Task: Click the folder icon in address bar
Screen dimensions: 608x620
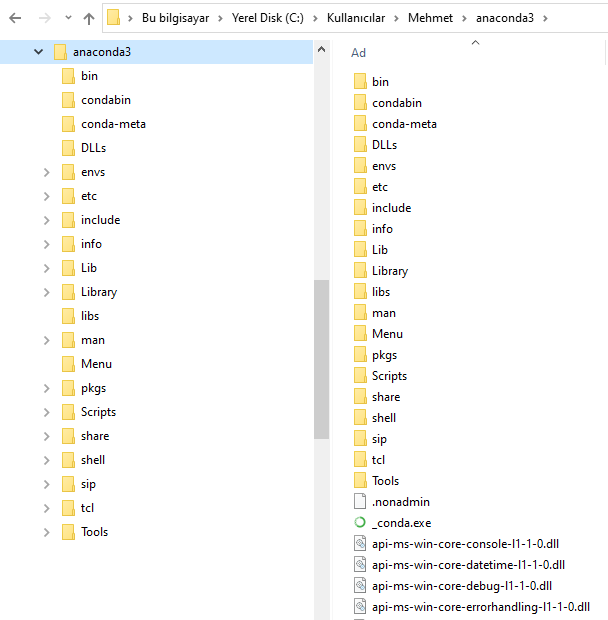Action: (113, 18)
